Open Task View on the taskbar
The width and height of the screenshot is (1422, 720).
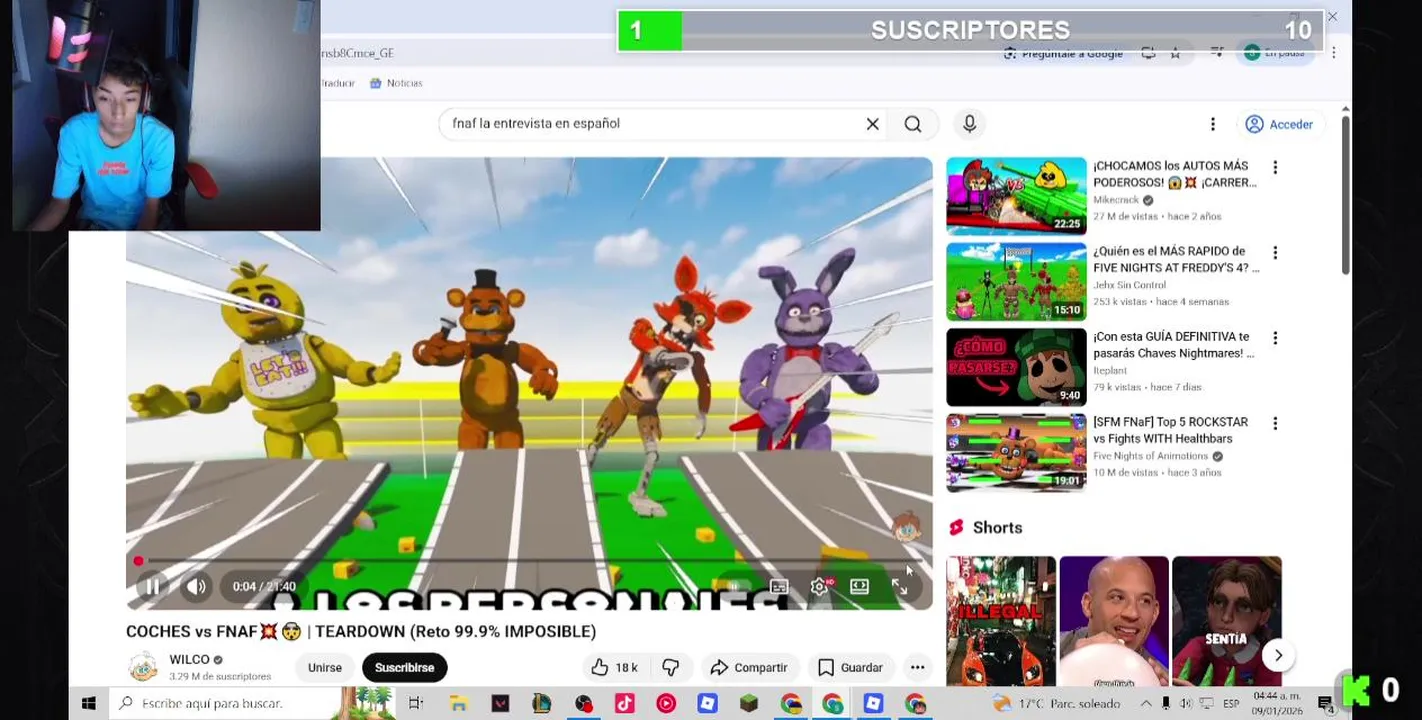pos(416,703)
